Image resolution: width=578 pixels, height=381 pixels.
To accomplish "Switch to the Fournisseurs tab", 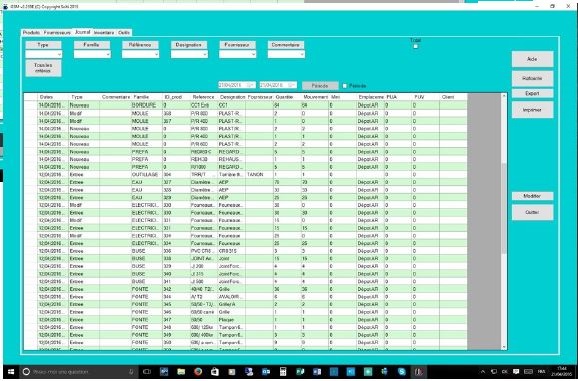I will pyautogui.click(x=57, y=33).
